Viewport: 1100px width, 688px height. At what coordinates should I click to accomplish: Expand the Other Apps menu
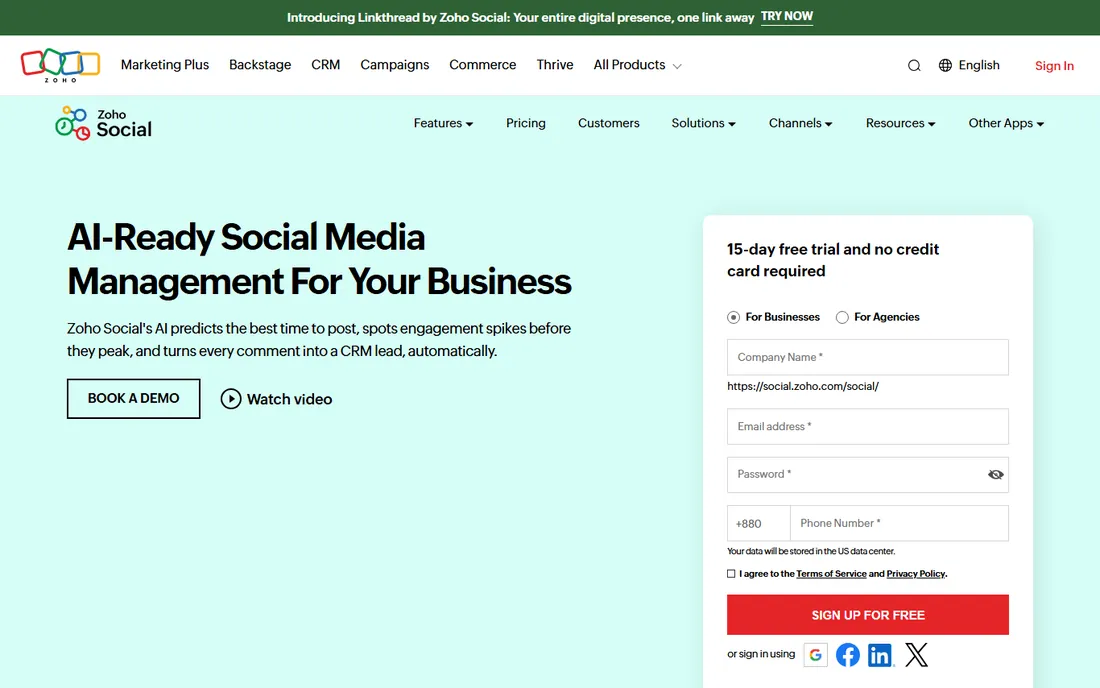[x=1006, y=123]
